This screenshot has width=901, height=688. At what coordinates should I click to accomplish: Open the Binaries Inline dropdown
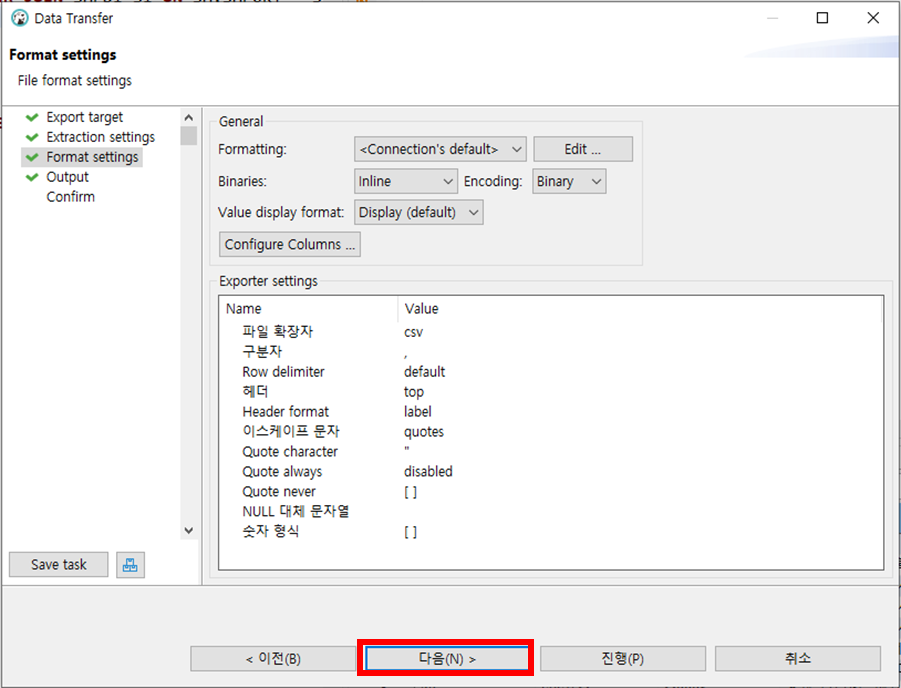pos(406,181)
